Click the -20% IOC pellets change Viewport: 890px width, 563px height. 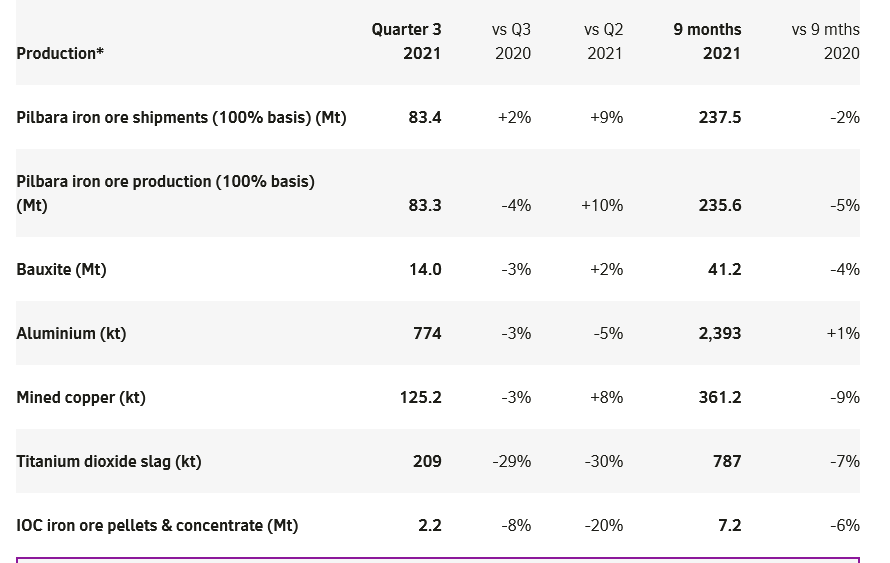pyautogui.click(x=603, y=525)
